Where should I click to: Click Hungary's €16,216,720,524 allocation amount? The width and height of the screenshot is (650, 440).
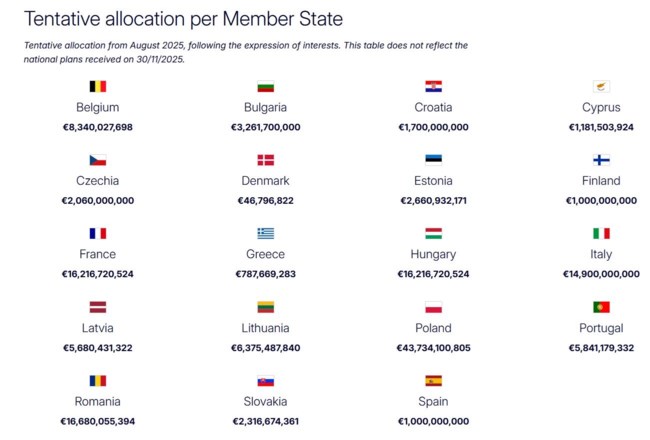(x=433, y=274)
